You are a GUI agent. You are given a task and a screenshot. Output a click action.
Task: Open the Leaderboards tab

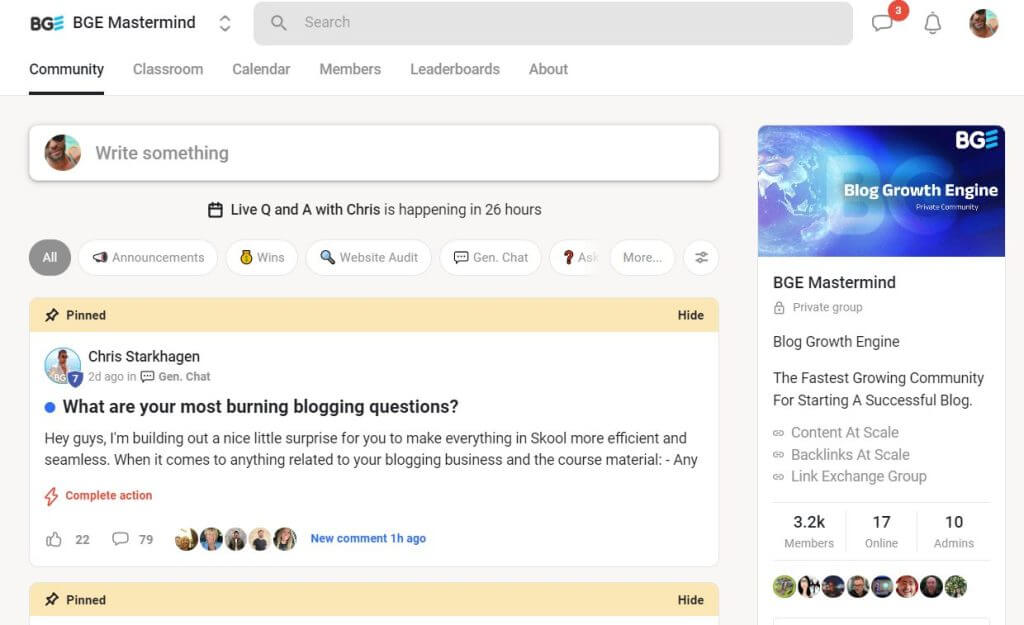(x=454, y=69)
